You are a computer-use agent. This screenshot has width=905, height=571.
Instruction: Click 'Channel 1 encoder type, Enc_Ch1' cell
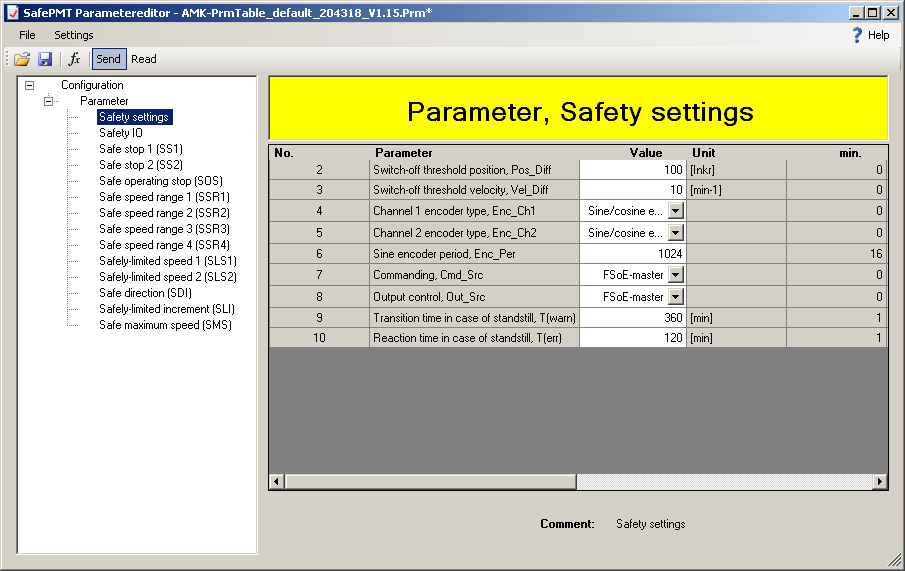point(474,211)
